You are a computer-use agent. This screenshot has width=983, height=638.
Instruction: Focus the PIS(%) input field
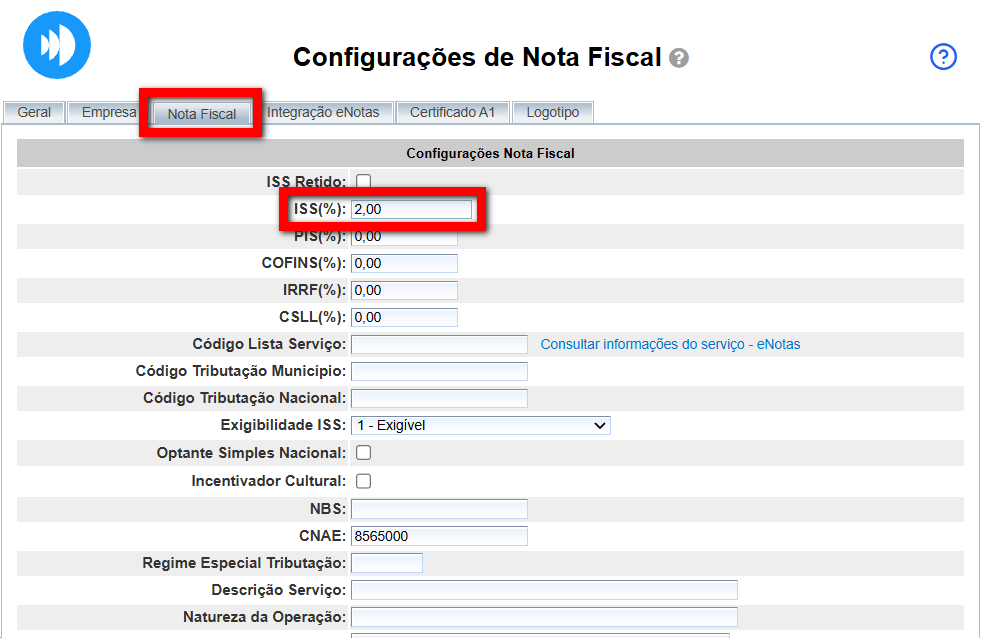click(x=404, y=238)
